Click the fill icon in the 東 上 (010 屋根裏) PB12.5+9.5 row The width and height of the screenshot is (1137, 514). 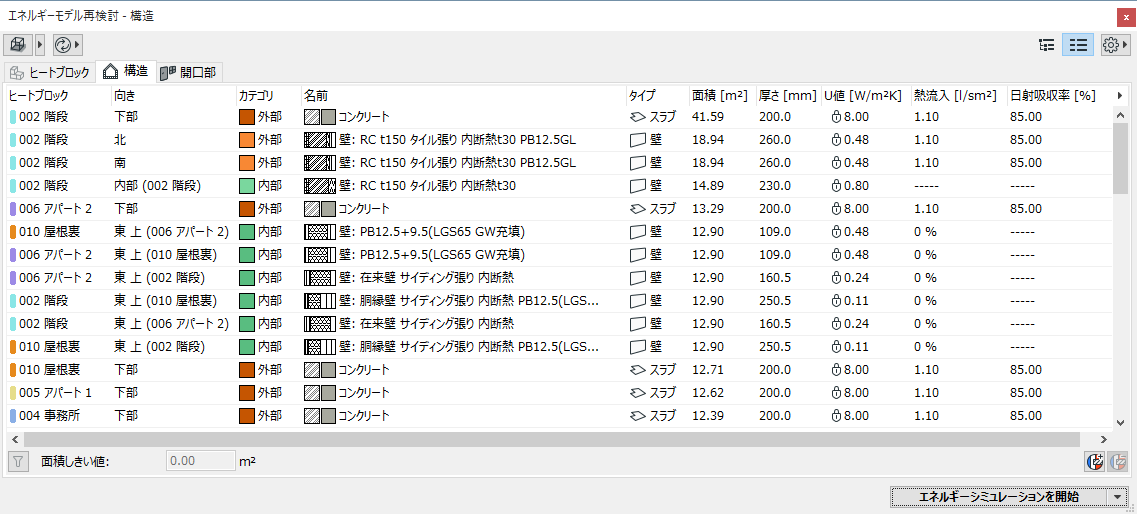320,255
